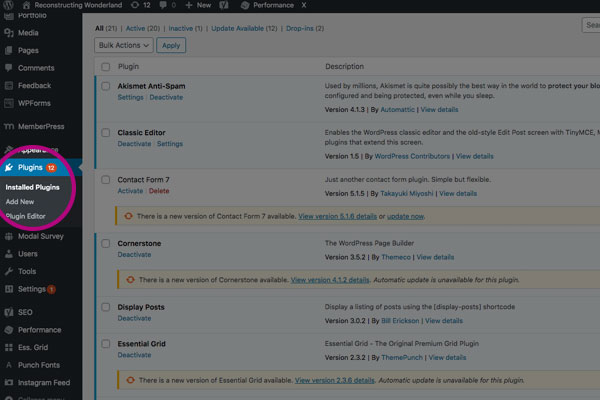
Task: Open the SEO sidebar icon
Action: (8, 312)
